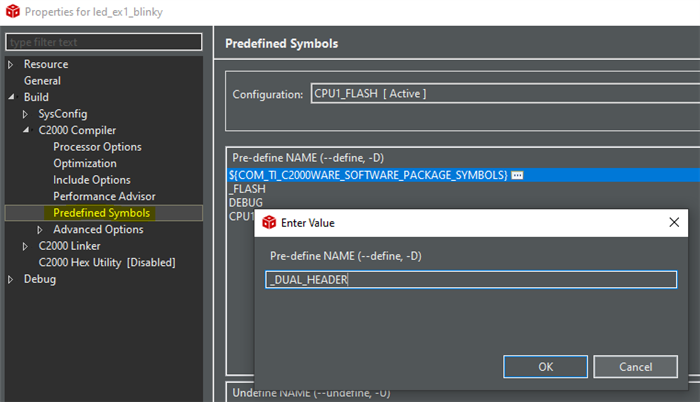This screenshot has width=700, height=402.
Task: Collapse the Build tree node
Action: (x=12, y=97)
